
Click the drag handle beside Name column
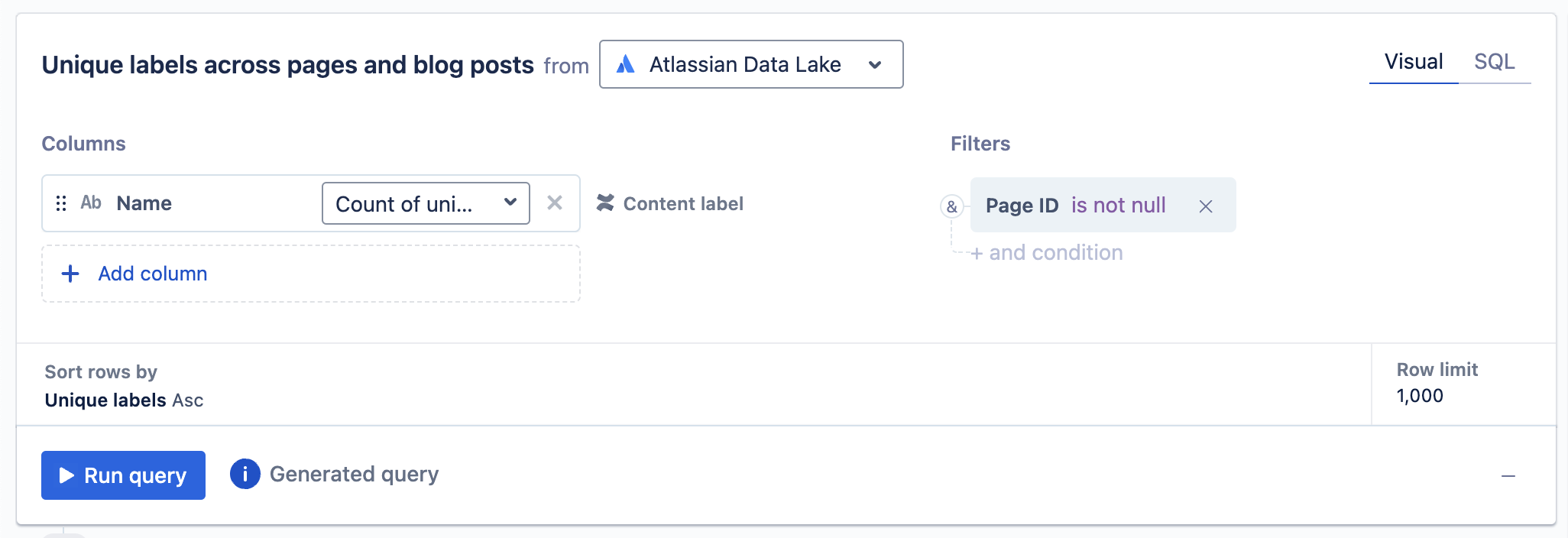61,203
